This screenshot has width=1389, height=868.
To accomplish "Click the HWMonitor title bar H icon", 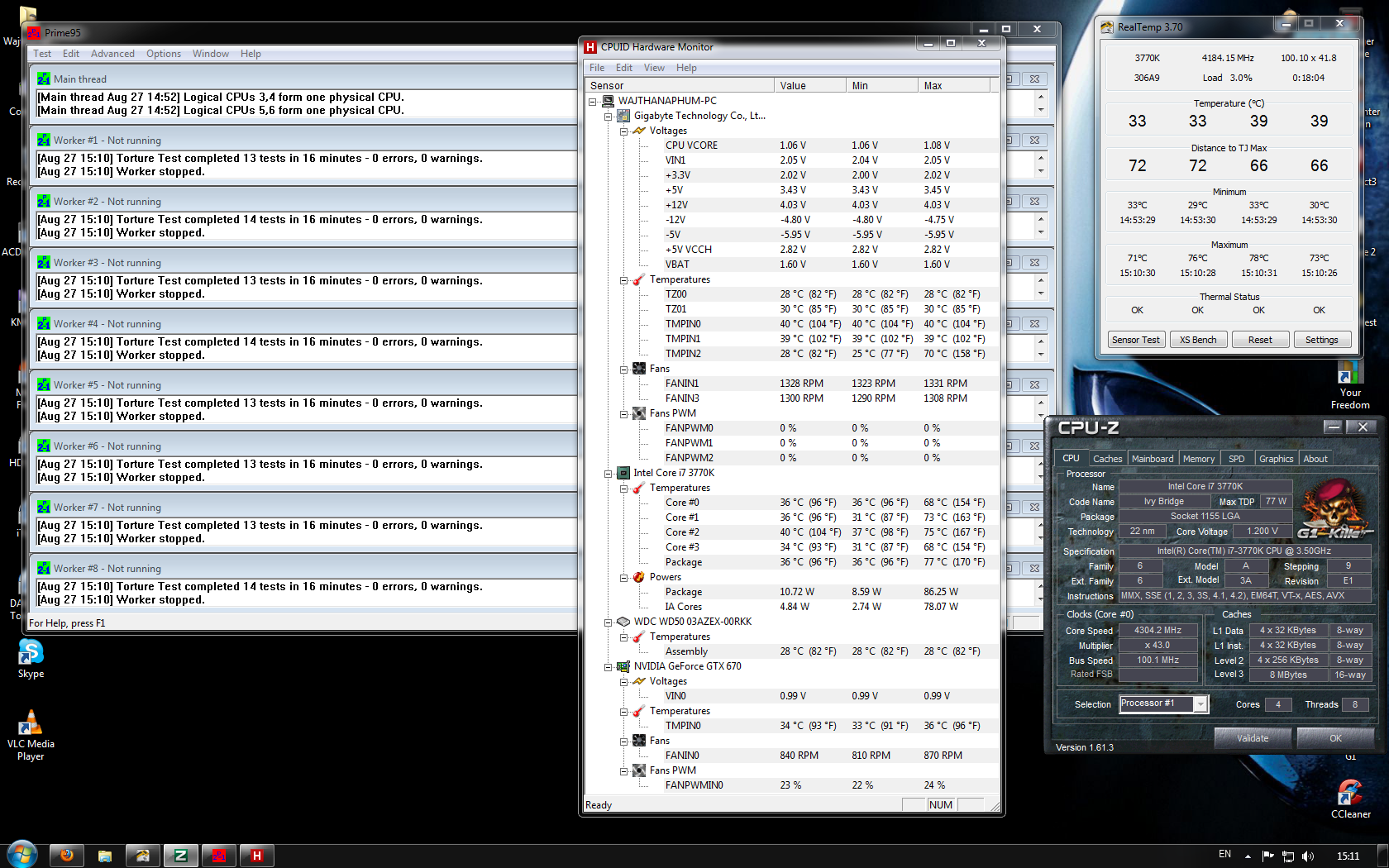I will click(590, 47).
